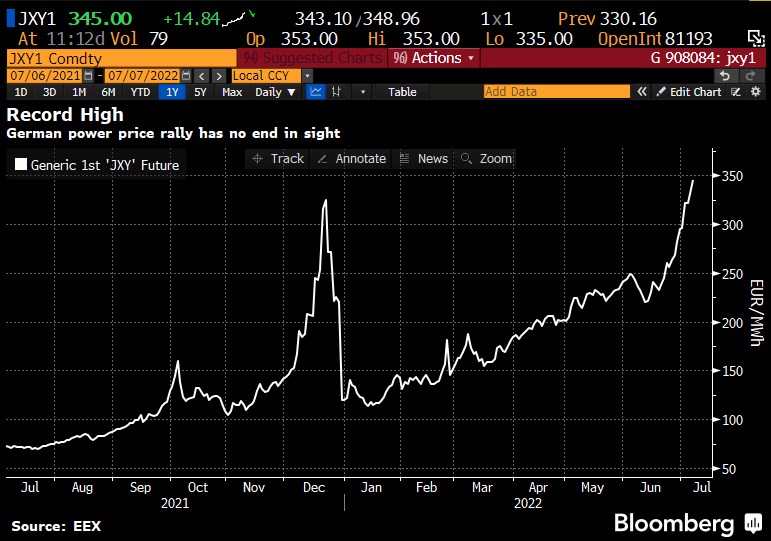Step date range back with left arrow
The height and width of the screenshot is (541, 771).
[201, 76]
